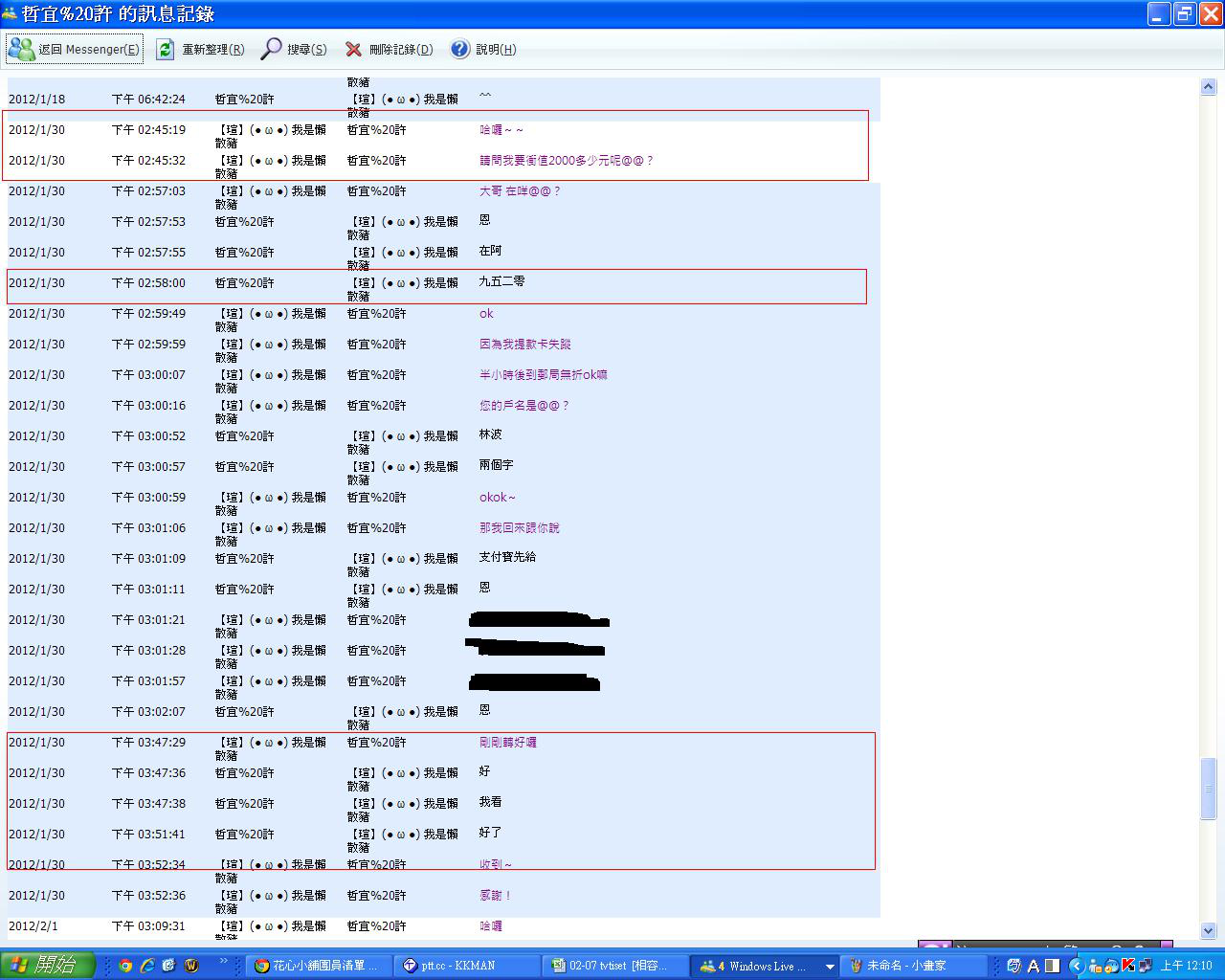Click the date 2012/1/18 in the top row
Screen dimensions: 1225x980
pyautogui.click(x=37, y=100)
